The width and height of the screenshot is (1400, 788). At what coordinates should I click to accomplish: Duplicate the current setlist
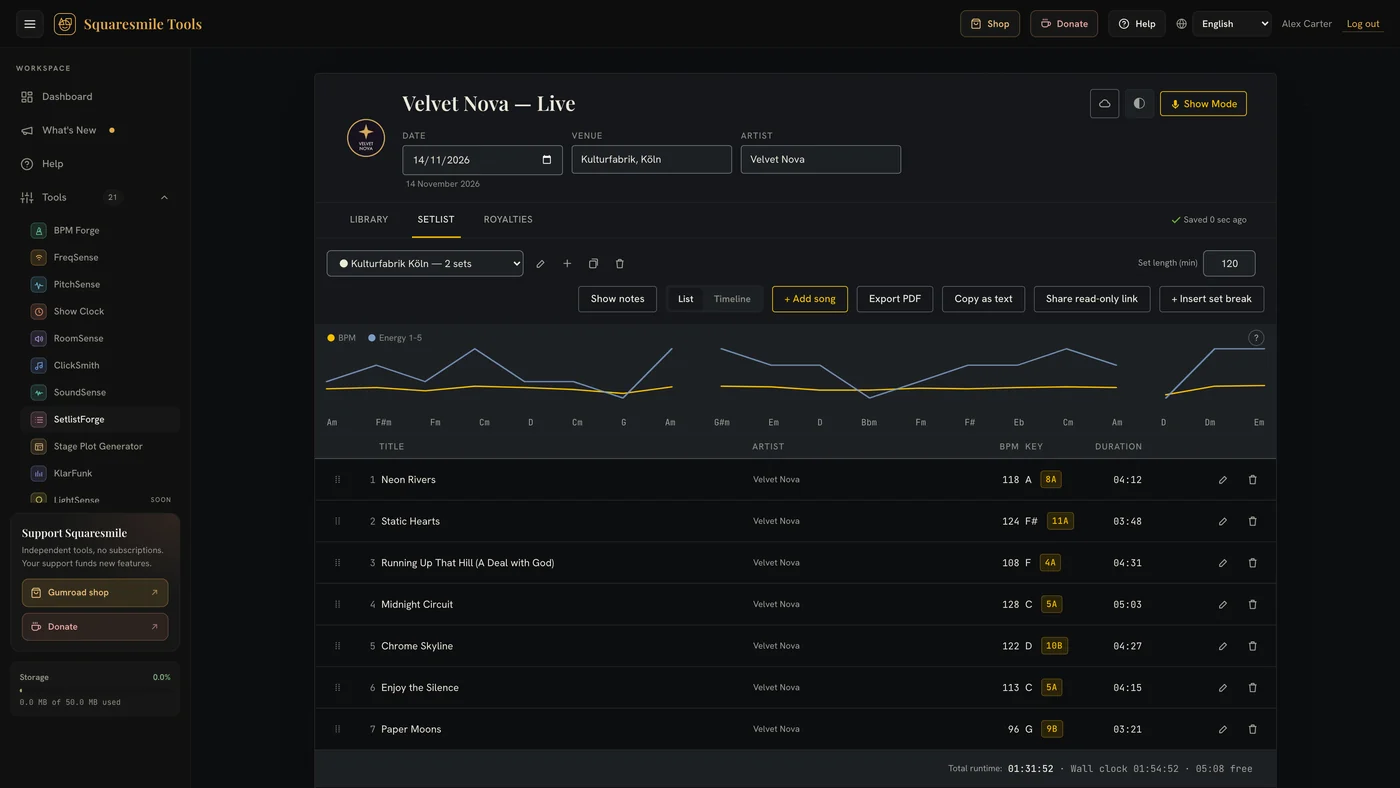(x=593, y=264)
